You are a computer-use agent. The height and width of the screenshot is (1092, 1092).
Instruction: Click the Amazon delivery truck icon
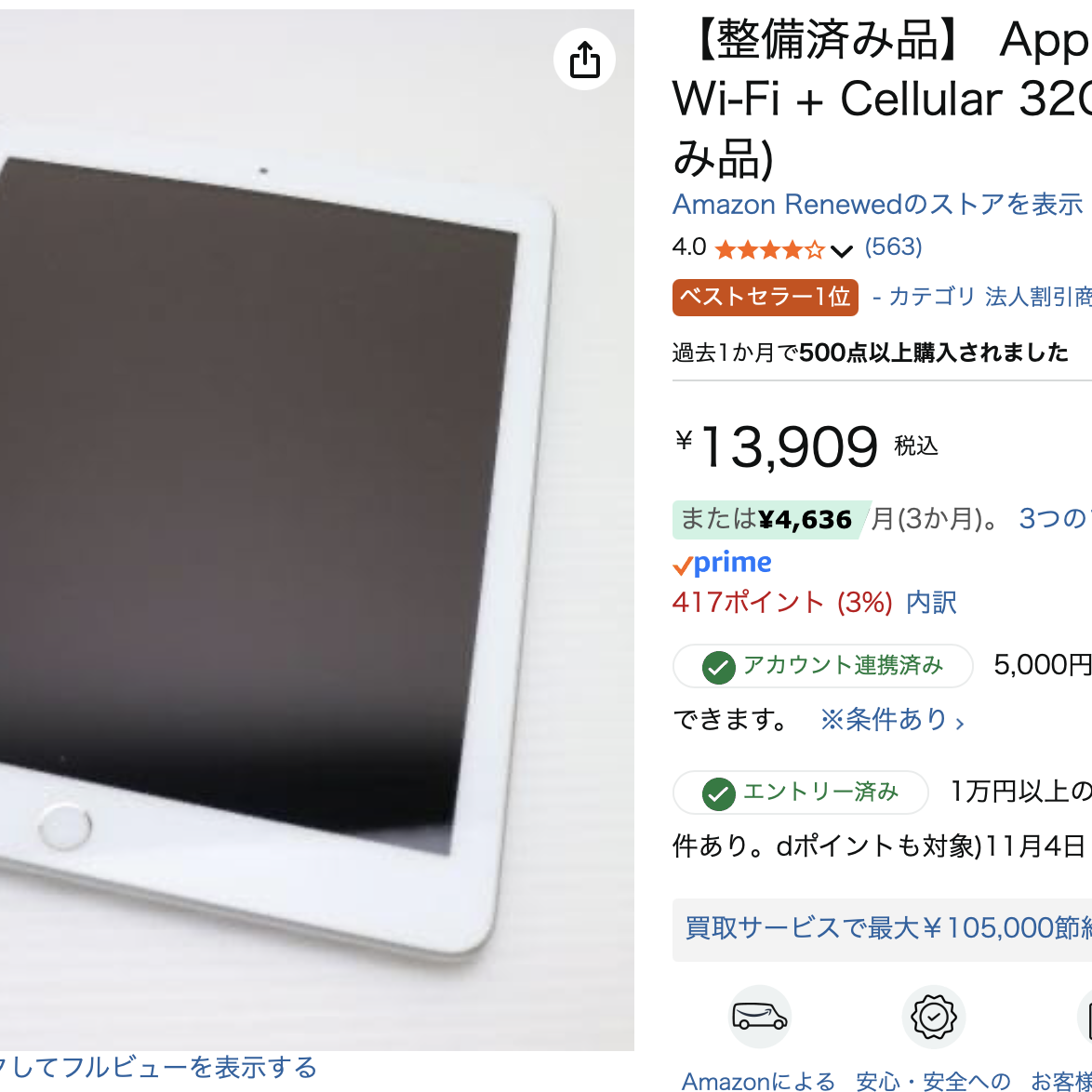point(760,1017)
